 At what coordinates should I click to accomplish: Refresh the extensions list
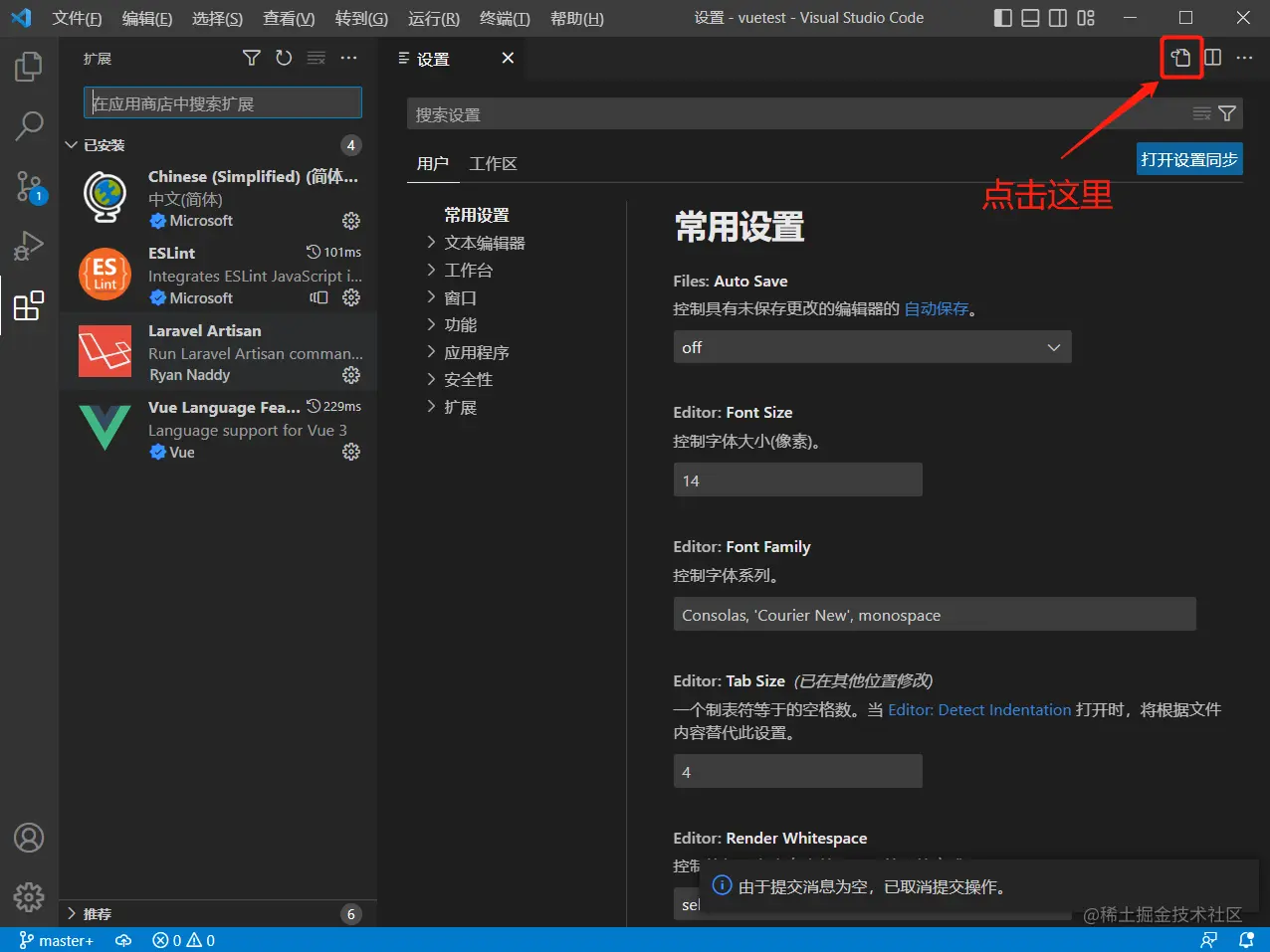284,59
